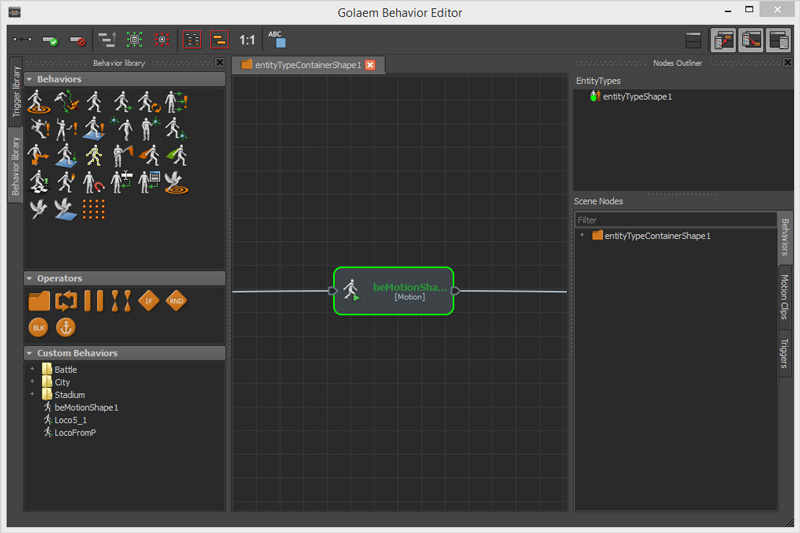800x533 pixels.
Task: Select figure on blue plane with green down arrow
Action: point(66,156)
